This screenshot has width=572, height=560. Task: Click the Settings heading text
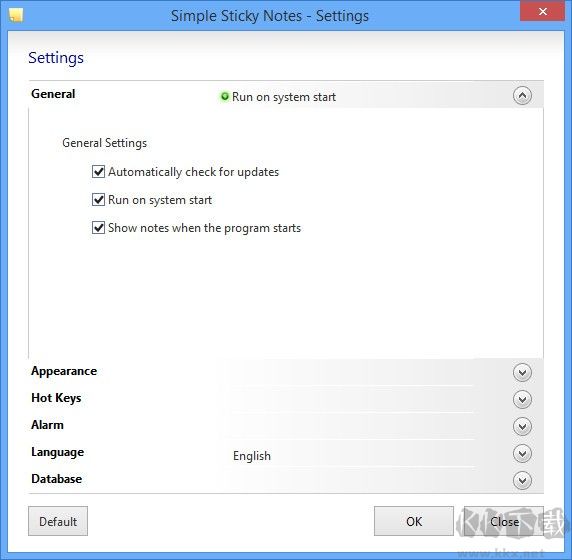56,58
